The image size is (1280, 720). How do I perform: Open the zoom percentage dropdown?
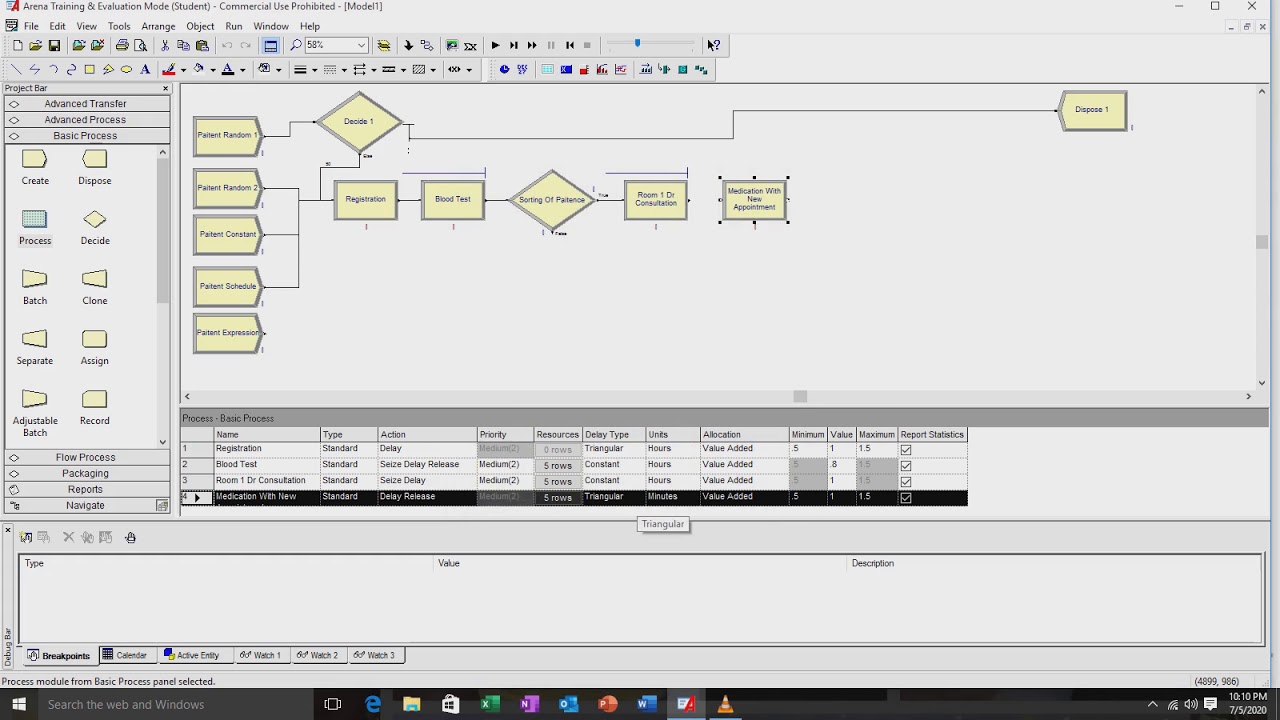point(361,45)
